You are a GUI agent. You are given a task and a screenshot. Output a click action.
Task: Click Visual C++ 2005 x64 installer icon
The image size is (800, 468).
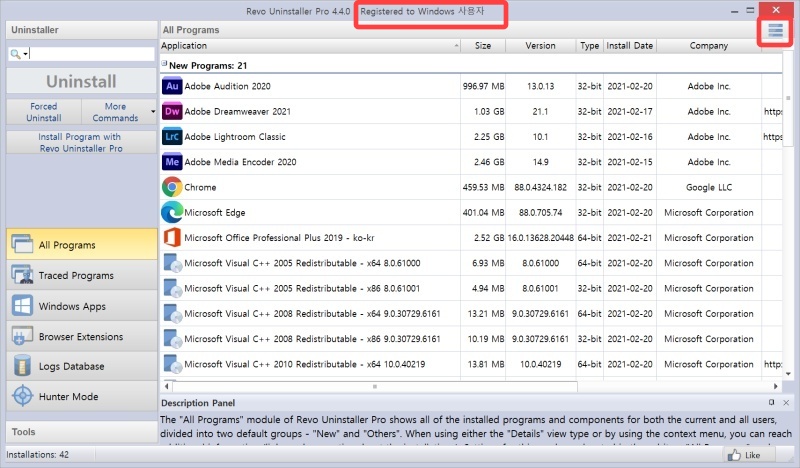click(172, 263)
